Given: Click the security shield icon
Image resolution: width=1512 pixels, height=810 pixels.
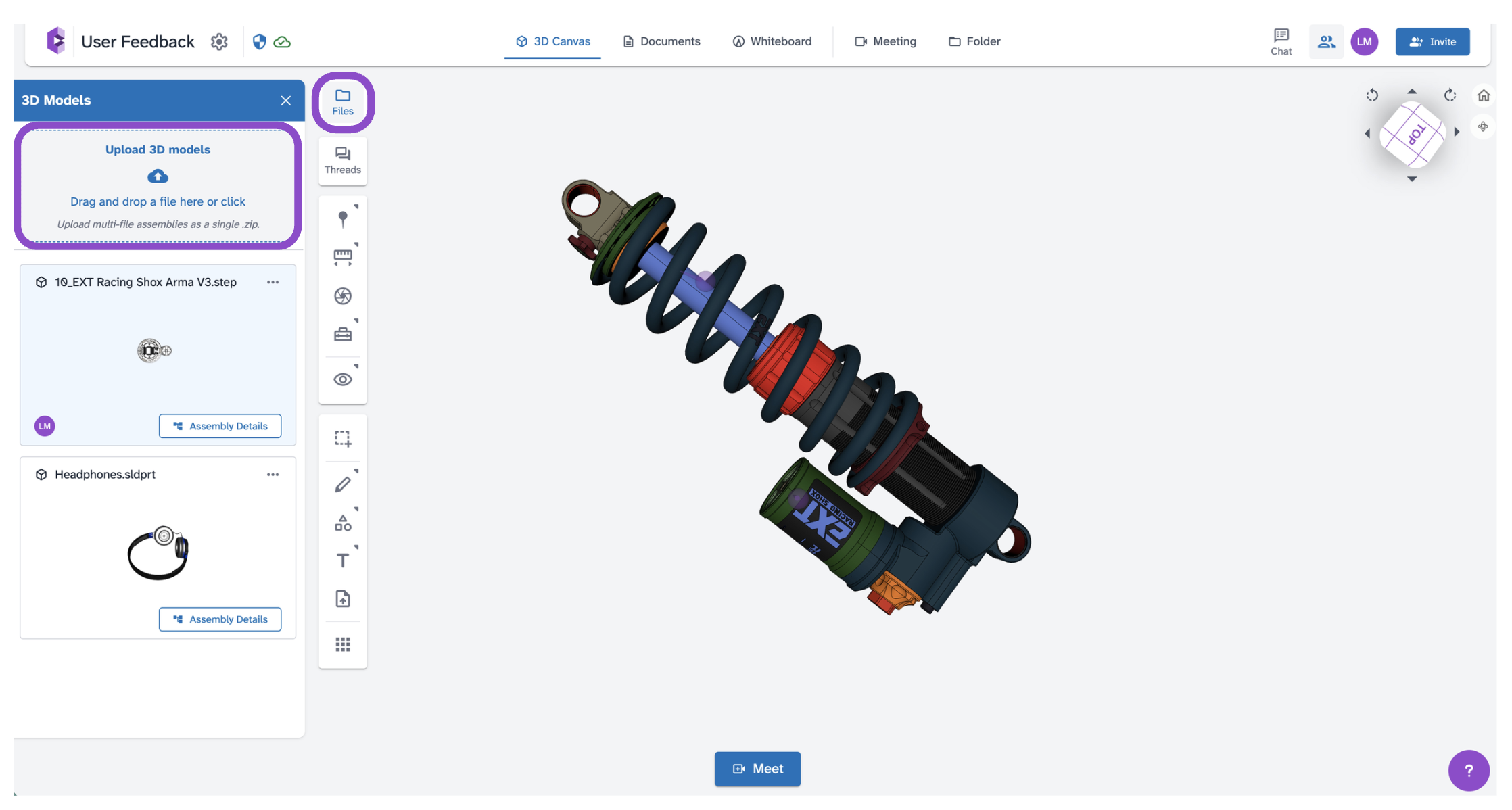Looking at the screenshot, I should click(259, 42).
